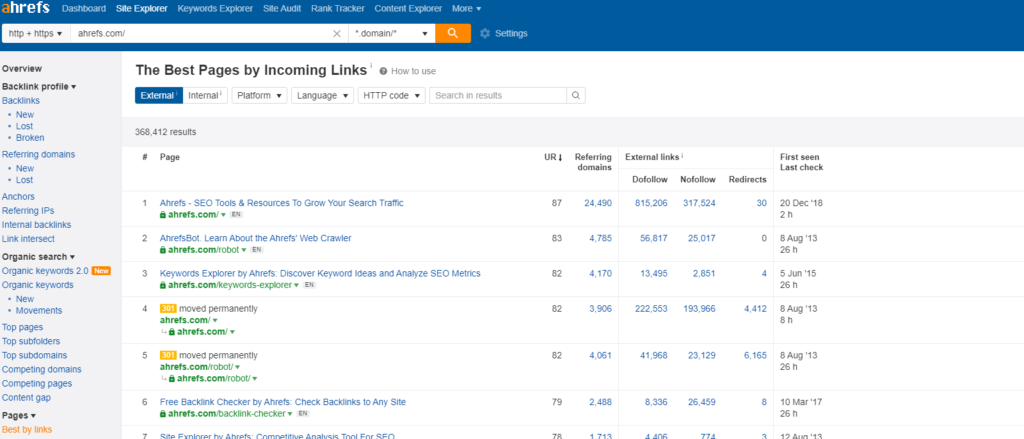Click the lock icon beside ahrefs.com/backlink-checker
This screenshot has width=1024, height=439.
click(163, 414)
